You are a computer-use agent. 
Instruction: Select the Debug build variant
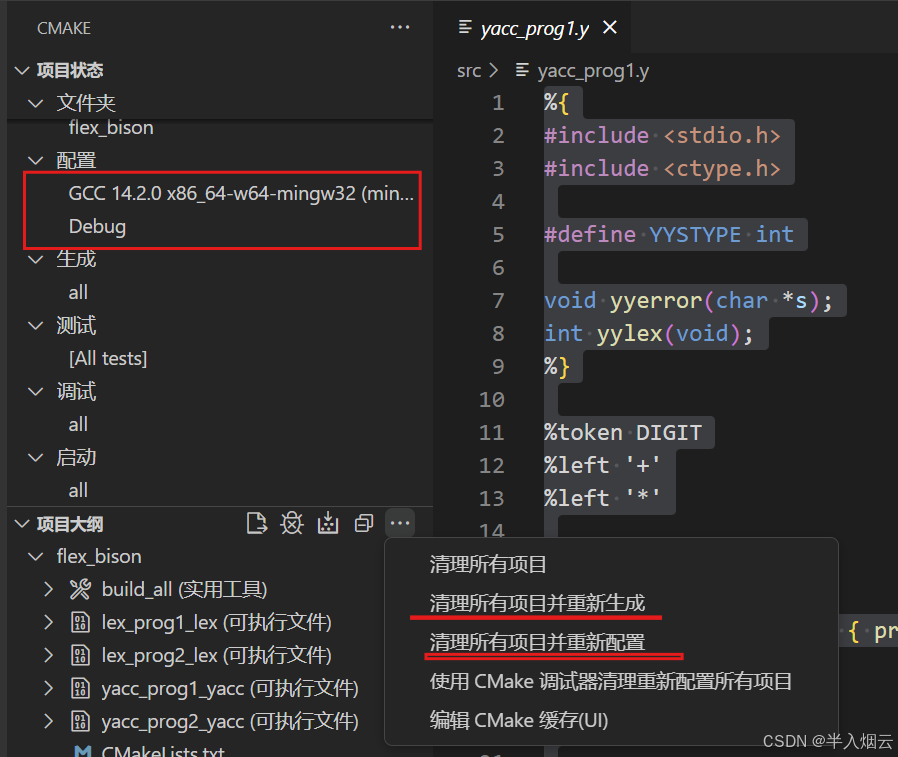coord(97,227)
